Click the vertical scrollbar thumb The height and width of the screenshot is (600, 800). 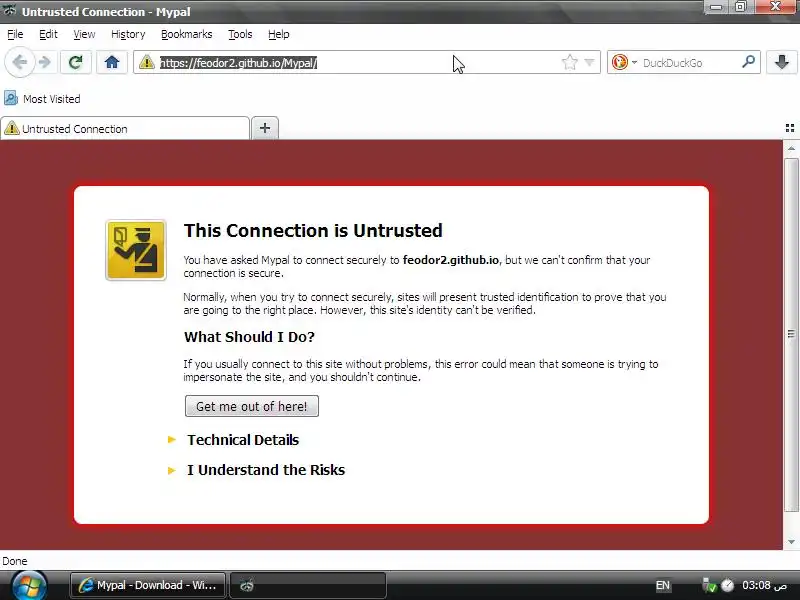(791, 335)
